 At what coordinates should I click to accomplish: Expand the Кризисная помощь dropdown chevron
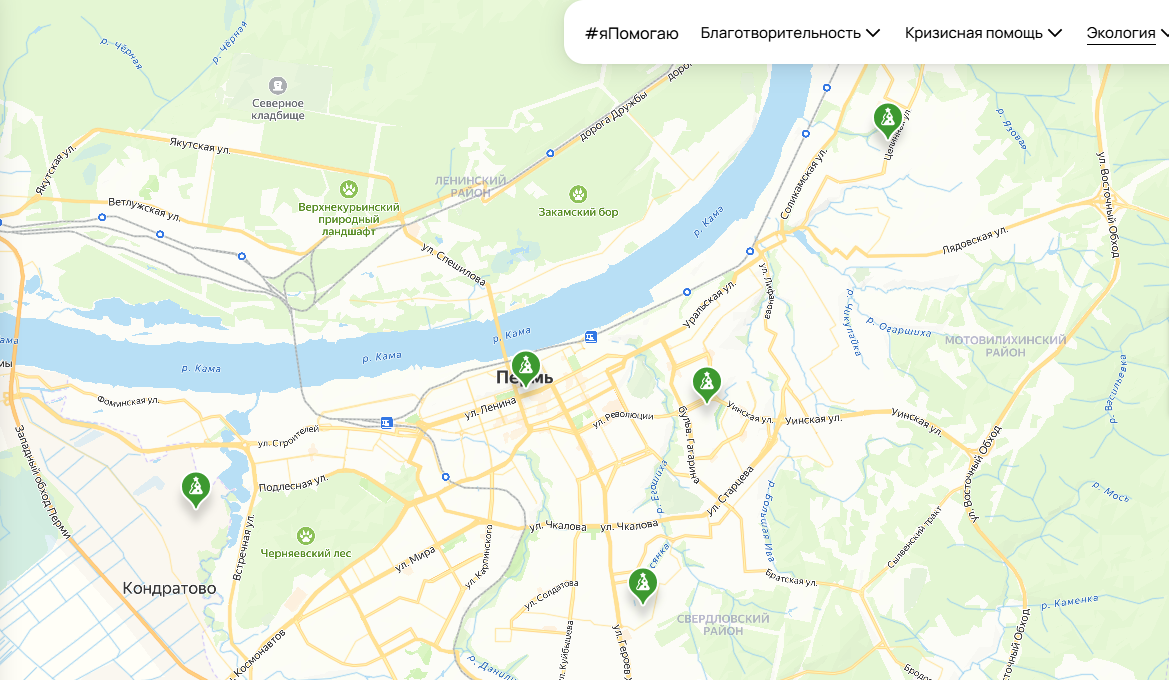point(1054,33)
